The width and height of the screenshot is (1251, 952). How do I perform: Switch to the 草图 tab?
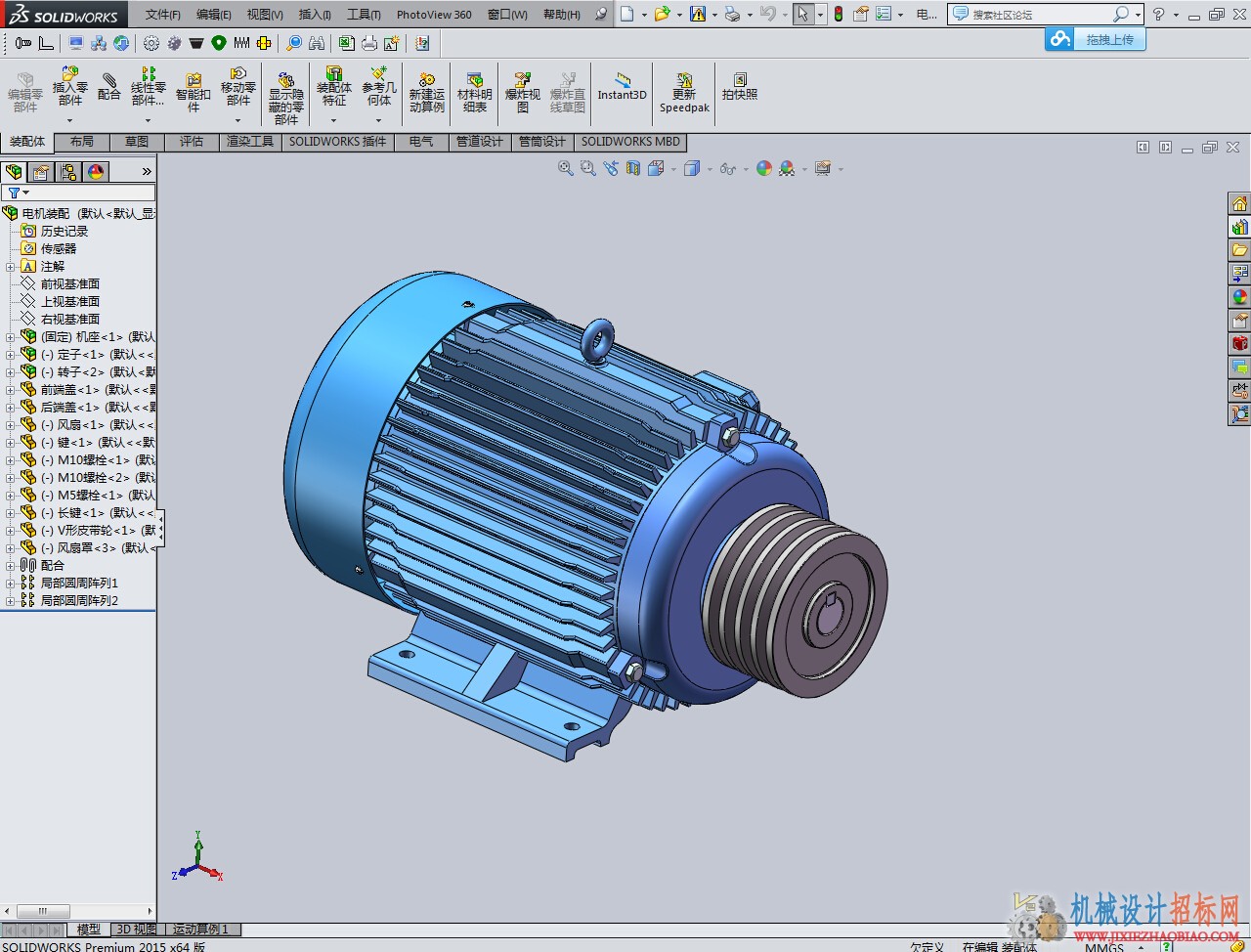[x=137, y=142]
